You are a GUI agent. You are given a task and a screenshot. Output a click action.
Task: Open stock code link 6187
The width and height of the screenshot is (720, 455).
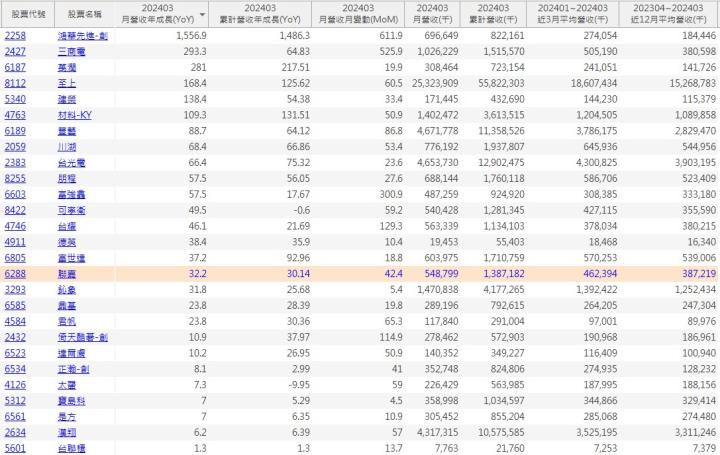pos(15,67)
